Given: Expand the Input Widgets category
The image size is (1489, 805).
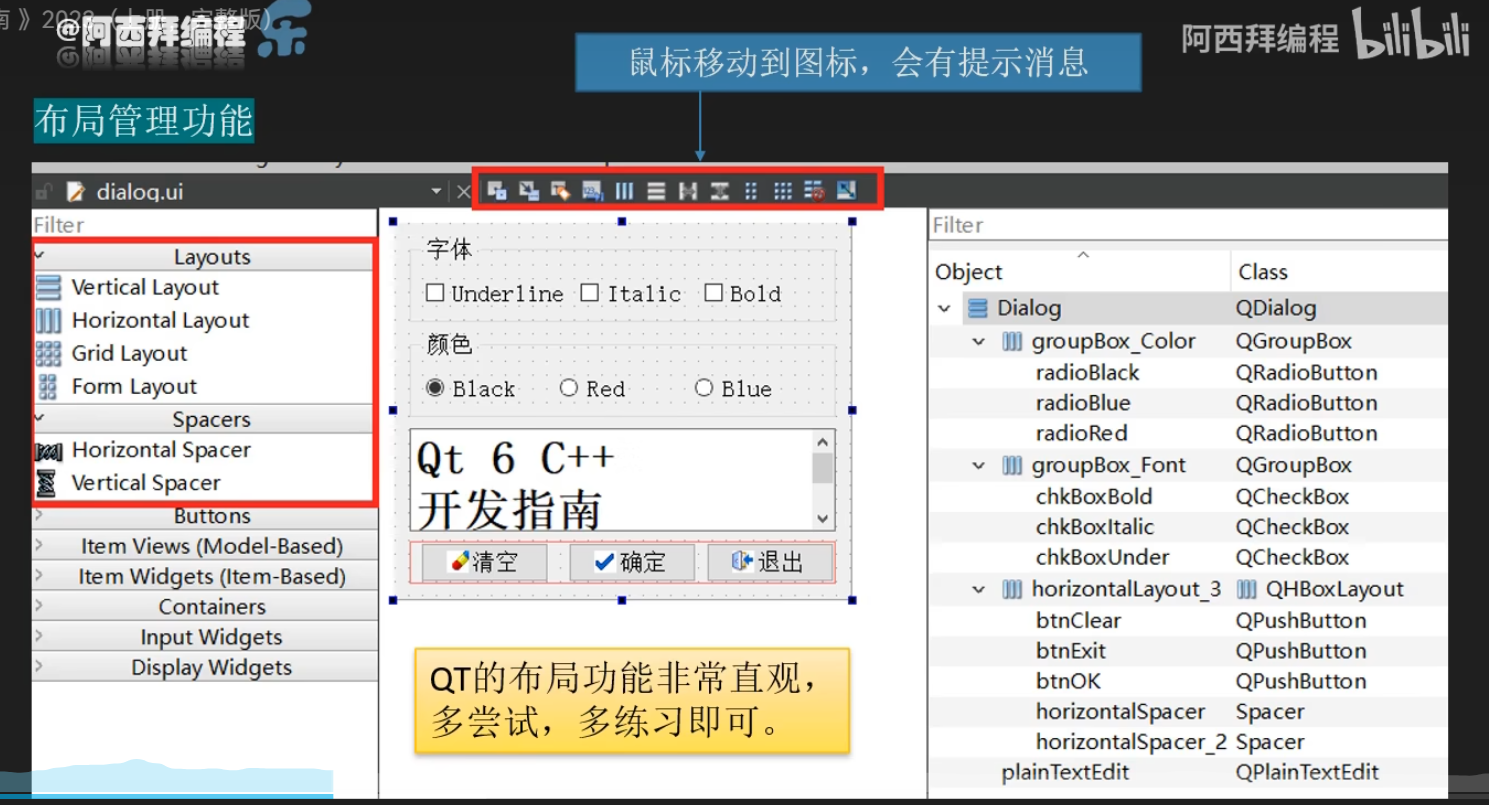Looking at the screenshot, I should click(40, 636).
